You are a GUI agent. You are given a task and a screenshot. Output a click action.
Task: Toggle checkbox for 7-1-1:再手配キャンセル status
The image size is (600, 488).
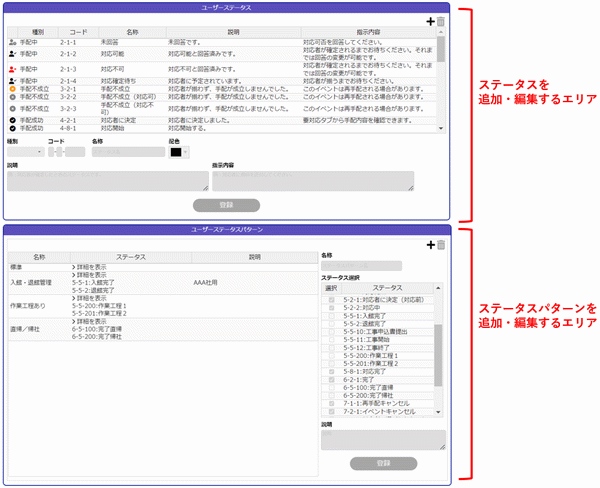(332, 401)
